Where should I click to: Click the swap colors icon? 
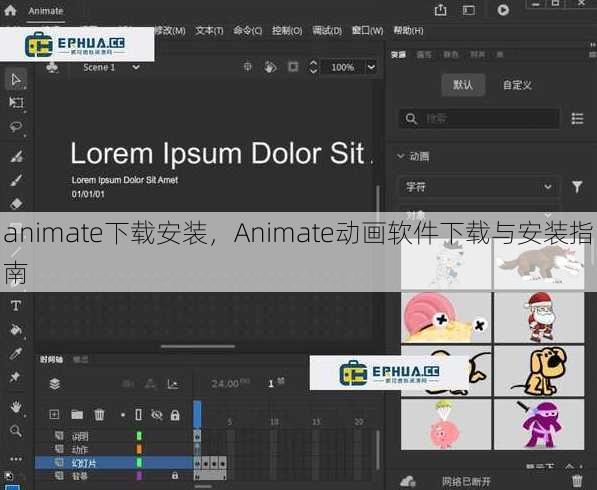[x=8, y=476]
